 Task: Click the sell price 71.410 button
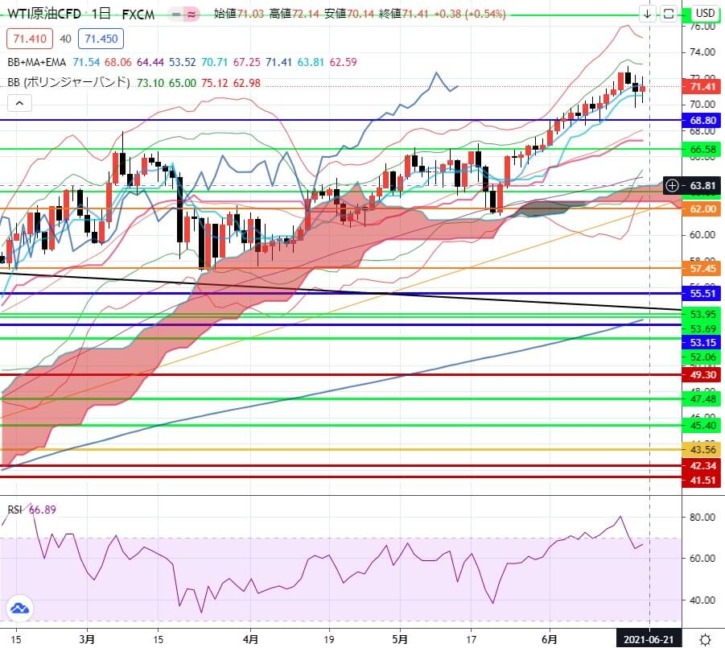tap(27, 39)
